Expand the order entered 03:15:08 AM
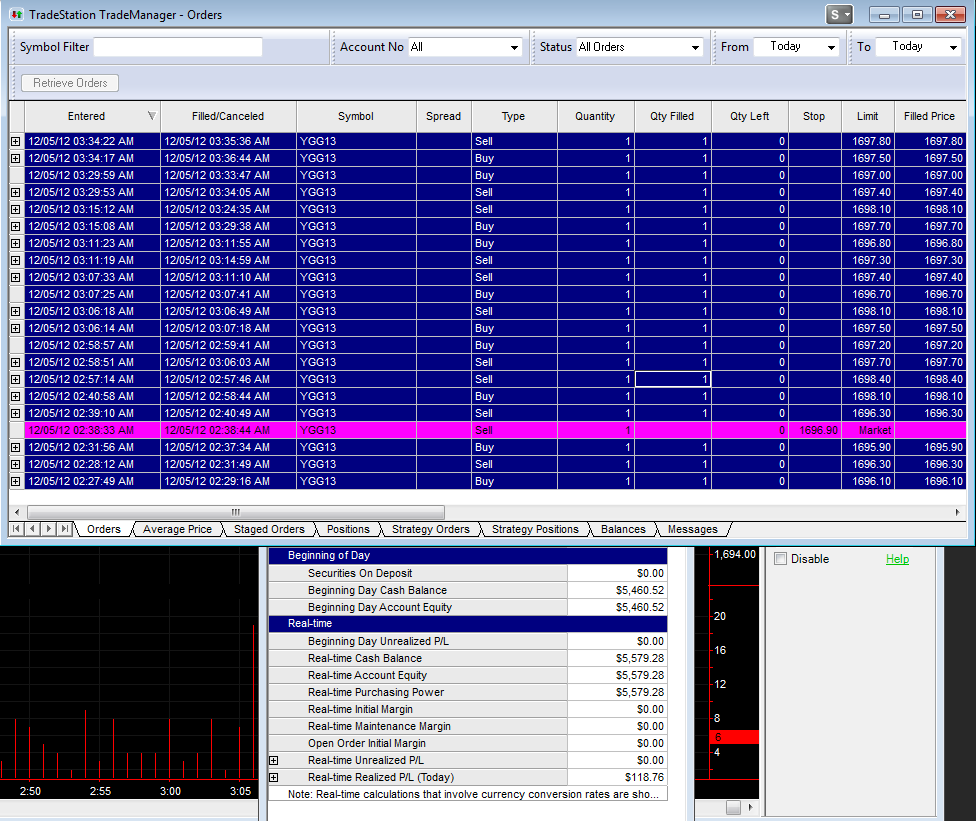Screen dimensions: 976x821 tap(16, 226)
